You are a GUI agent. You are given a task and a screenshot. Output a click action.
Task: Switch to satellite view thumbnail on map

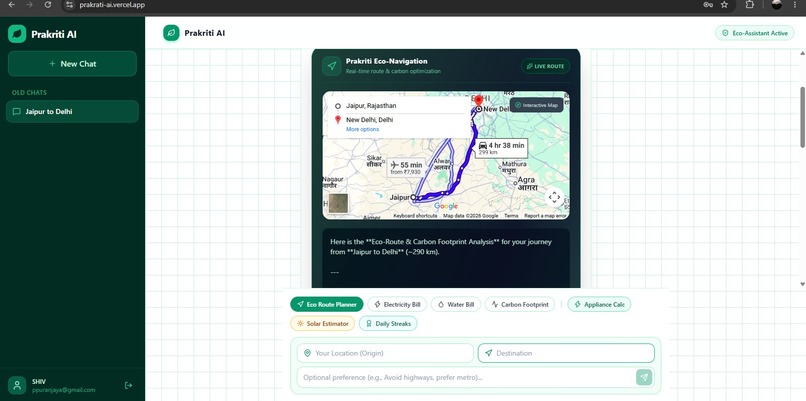click(338, 203)
